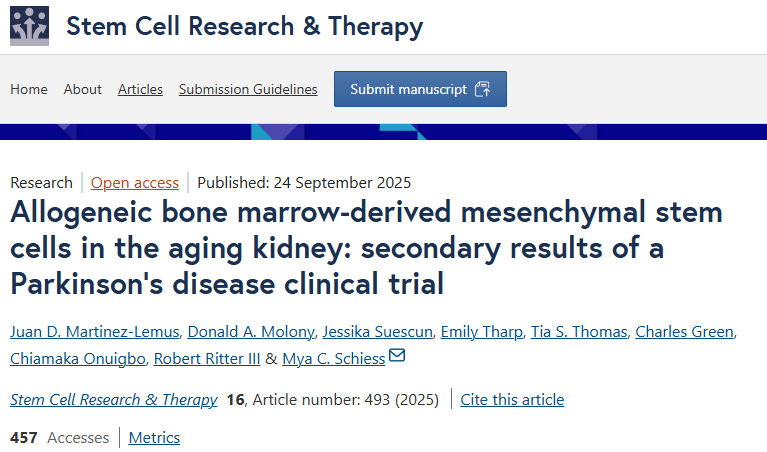Open Submission Guidelines page
767x452 pixels.
[248, 89]
